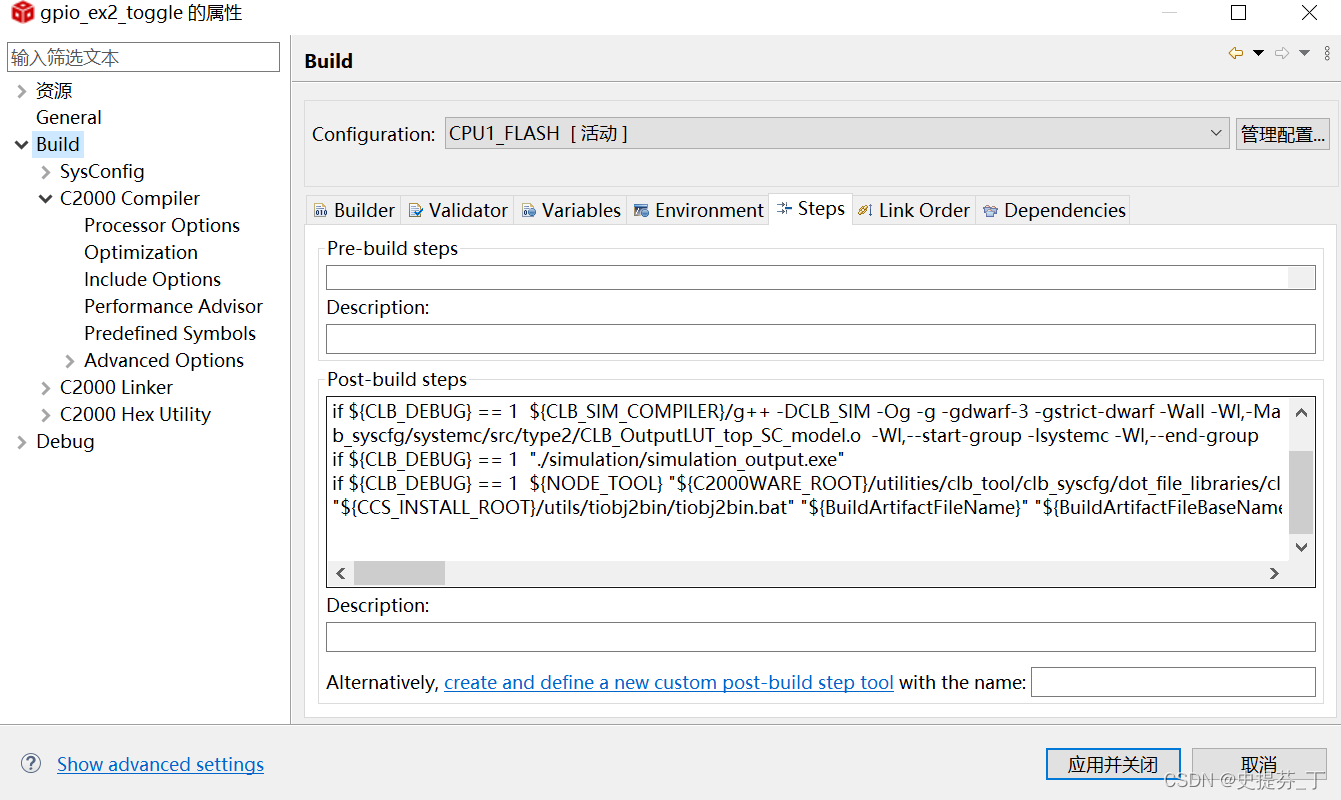
Task: Switch to the Steps tab
Action: pyautogui.click(x=811, y=209)
